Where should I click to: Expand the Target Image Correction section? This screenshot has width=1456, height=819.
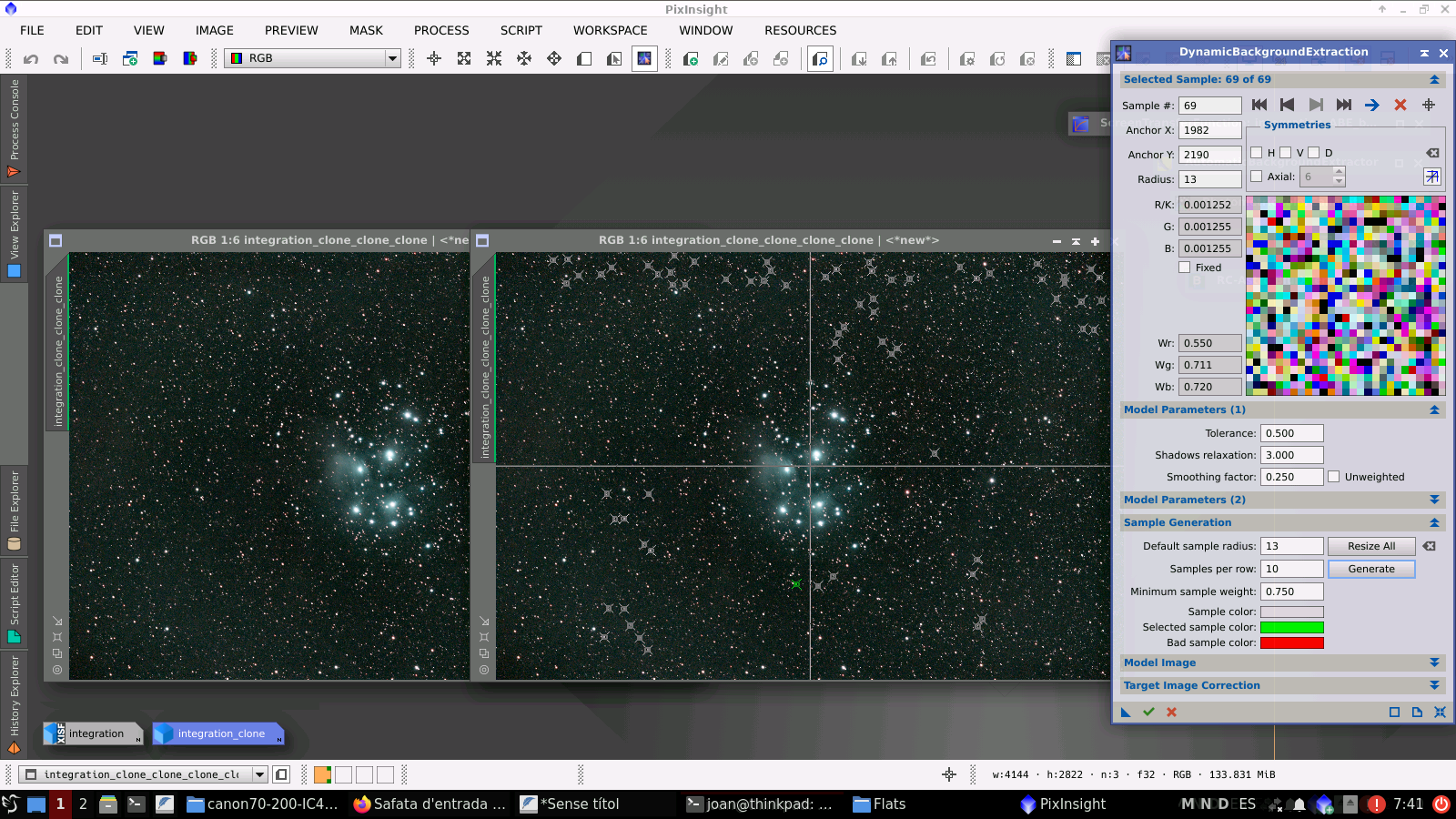(x=1436, y=685)
